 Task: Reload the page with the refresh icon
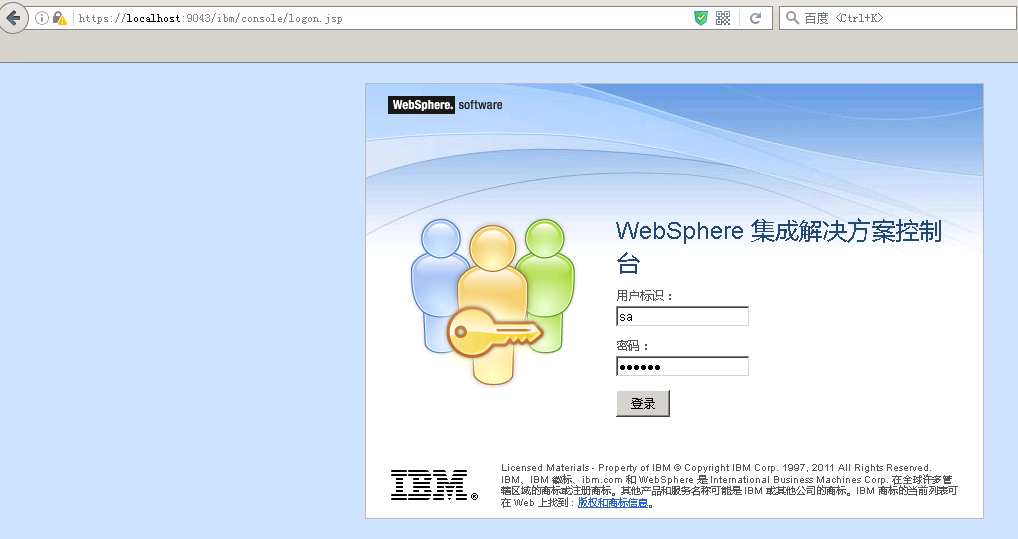tap(755, 18)
